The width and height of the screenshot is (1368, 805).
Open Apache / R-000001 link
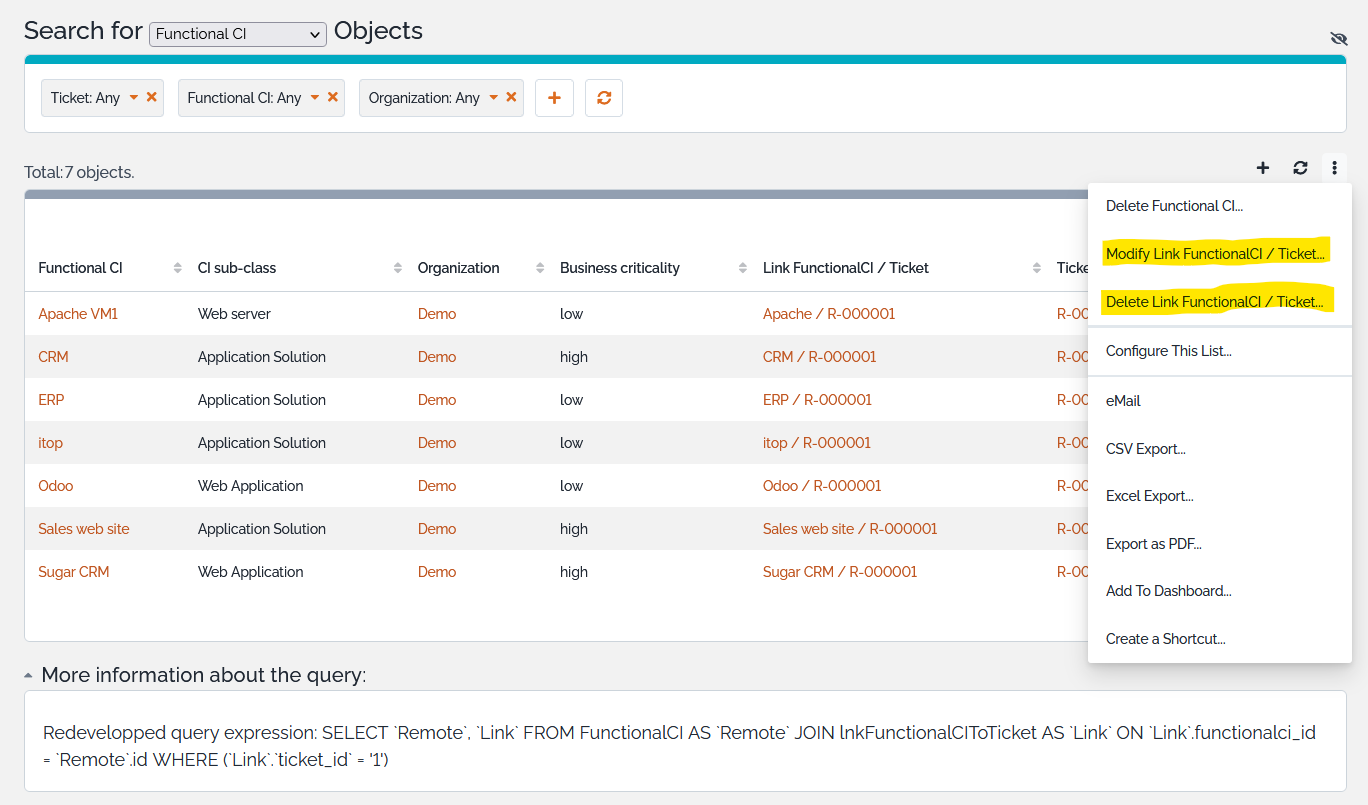click(x=829, y=314)
